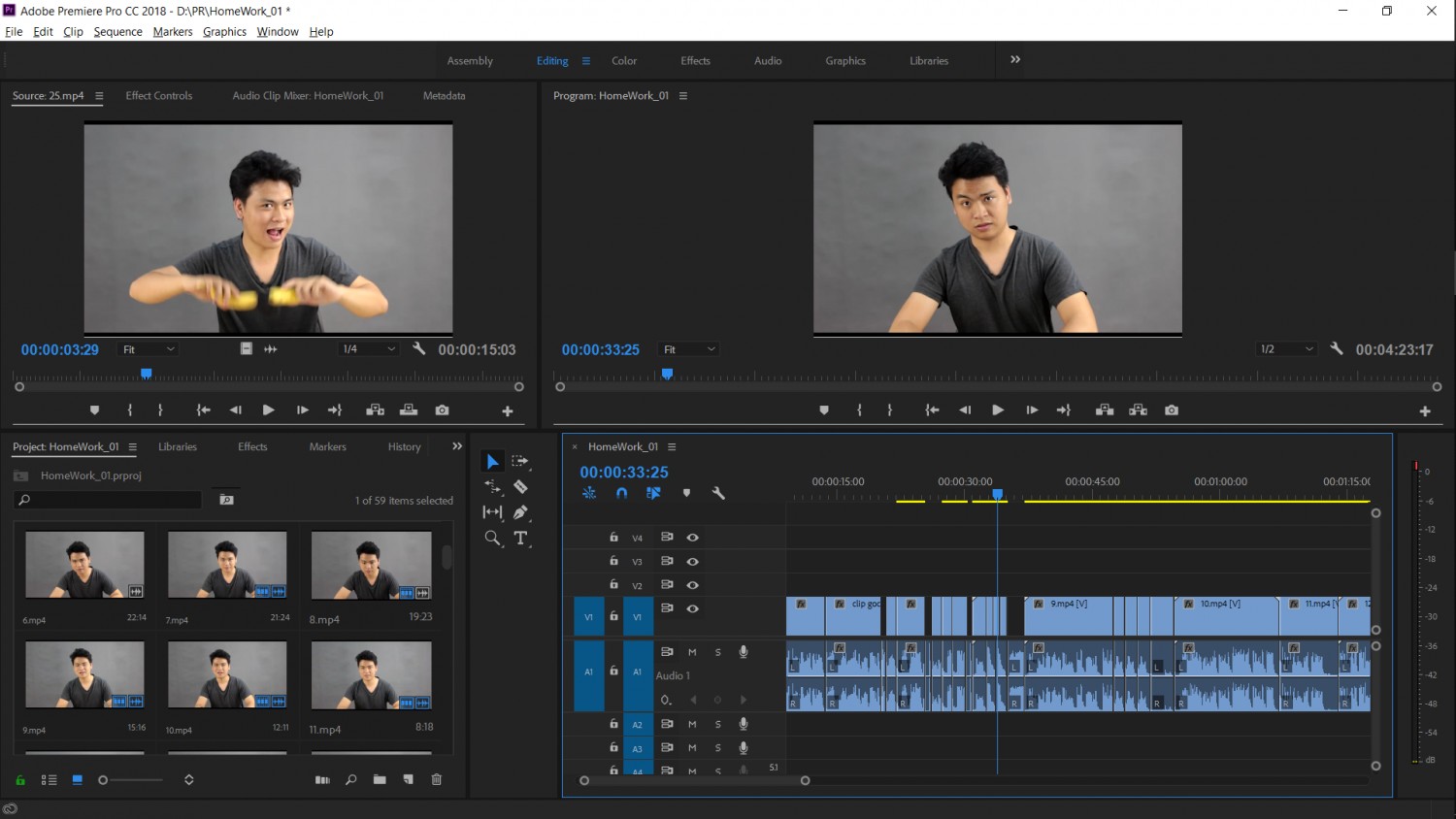Screen dimensions: 1456x819
Task: Open the Markers menu in menu bar
Action: 173,32
